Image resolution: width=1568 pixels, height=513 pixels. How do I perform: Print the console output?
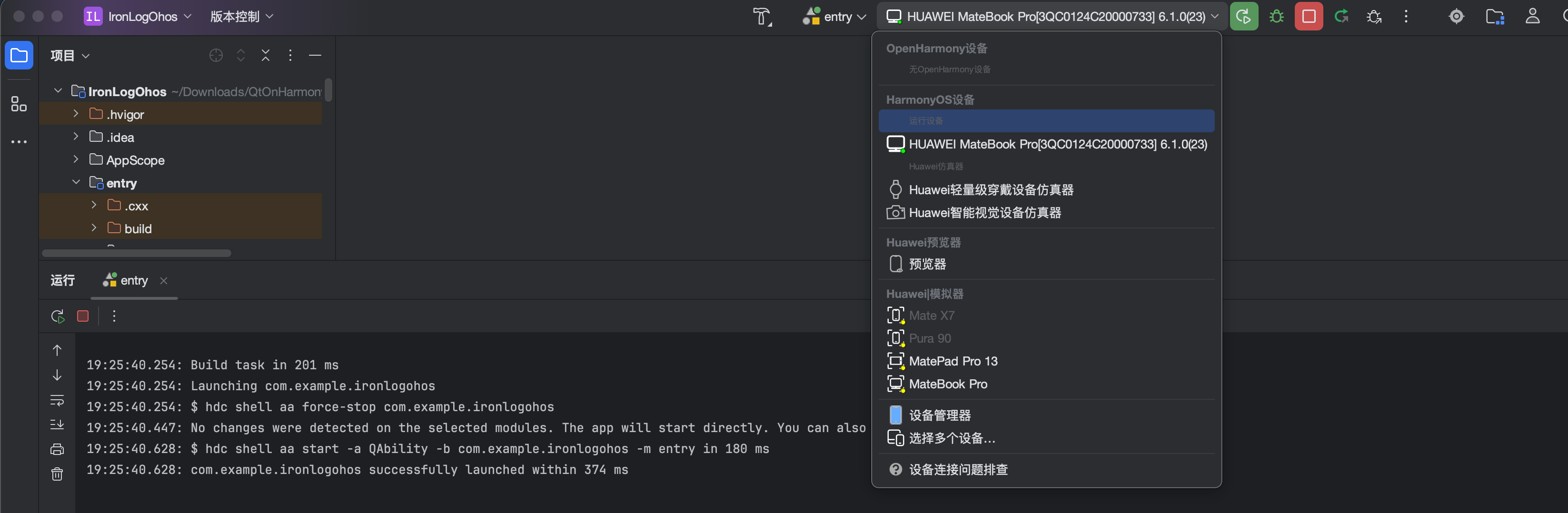pyautogui.click(x=57, y=449)
